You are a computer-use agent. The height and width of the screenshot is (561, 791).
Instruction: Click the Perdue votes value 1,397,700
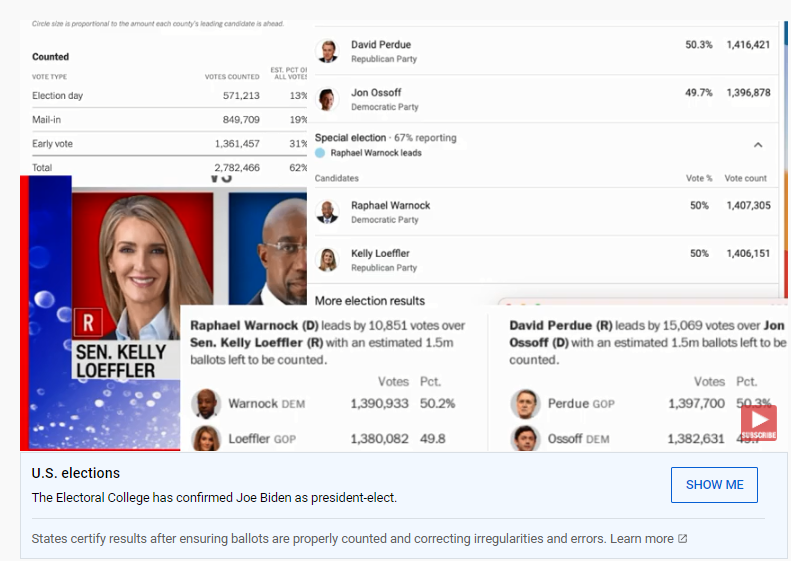696,404
